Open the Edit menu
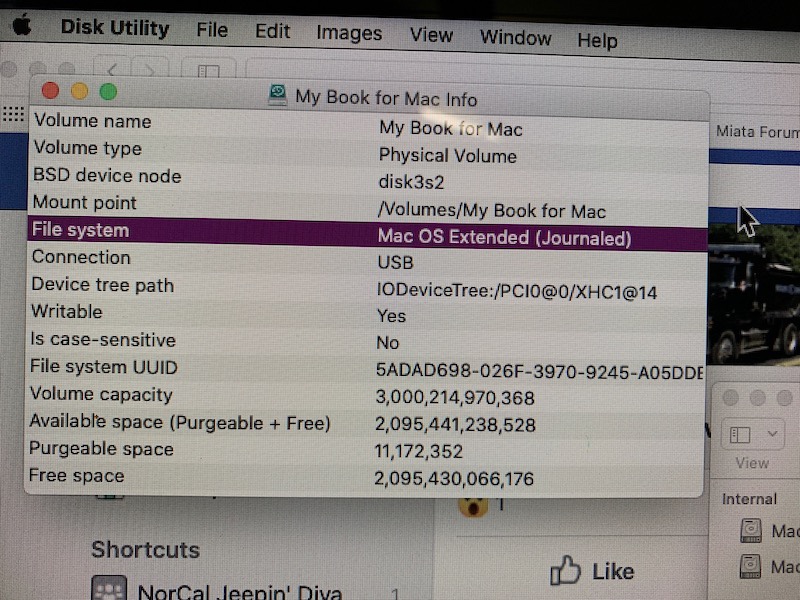The height and width of the screenshot is (600, 800). [x=272, y=32]
